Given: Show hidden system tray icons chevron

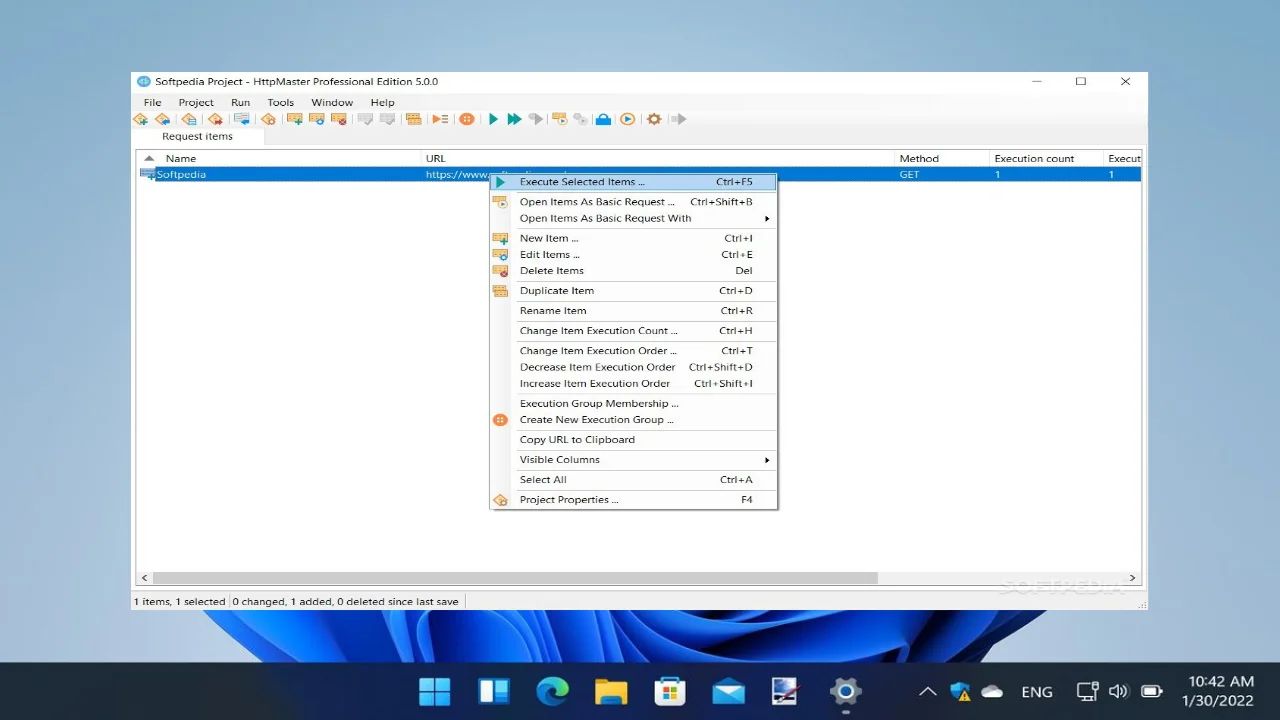Looking at the screenshot, I should [x=928, y=691].
